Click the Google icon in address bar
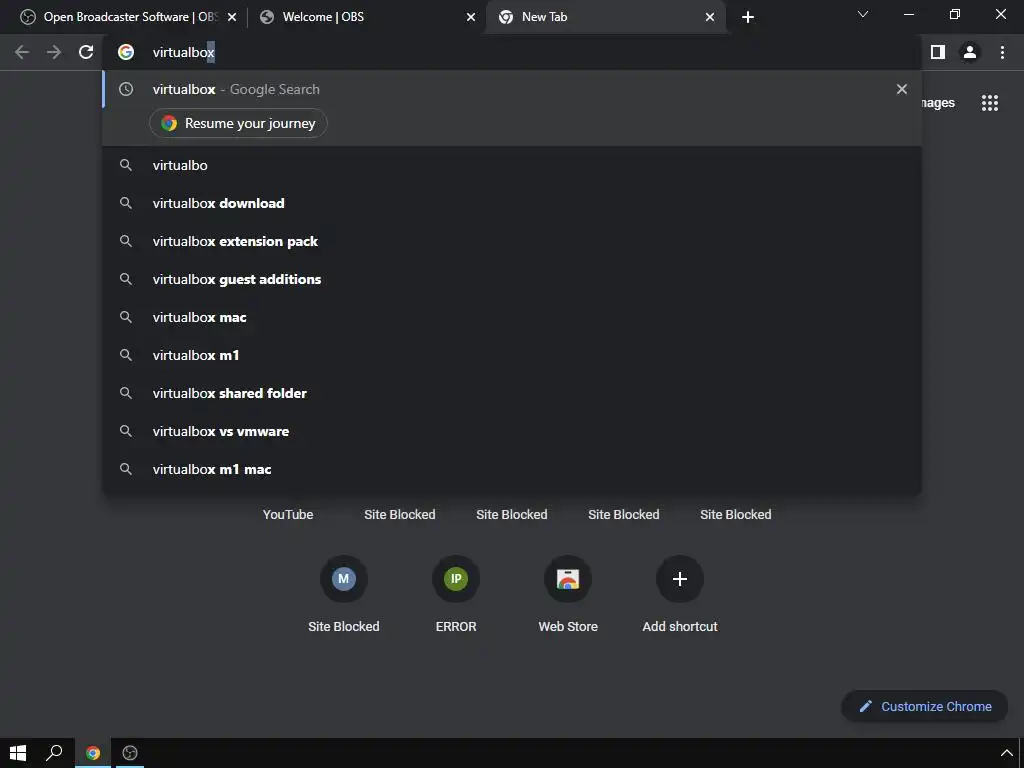This screenshot has height=768, width=1024. pos(126,52)
